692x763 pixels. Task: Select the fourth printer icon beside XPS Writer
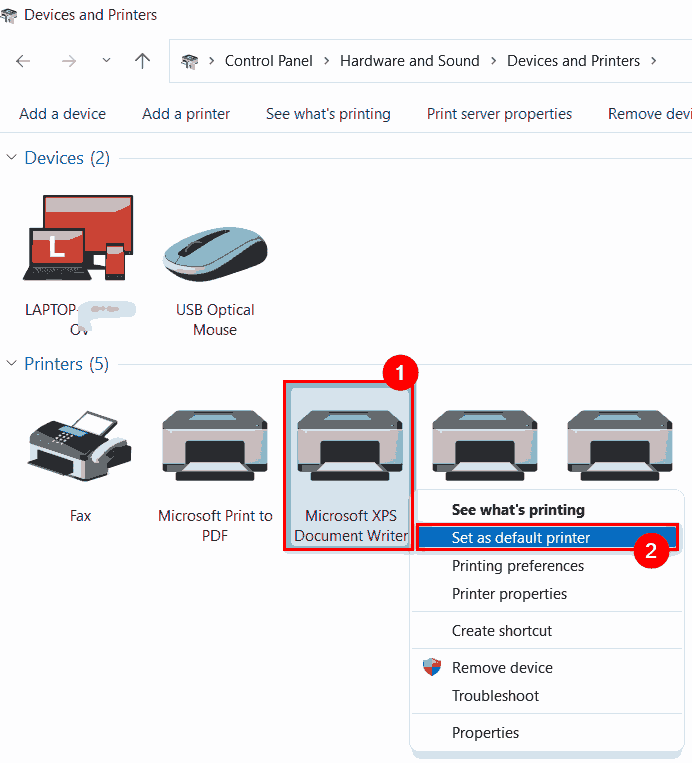485,446
